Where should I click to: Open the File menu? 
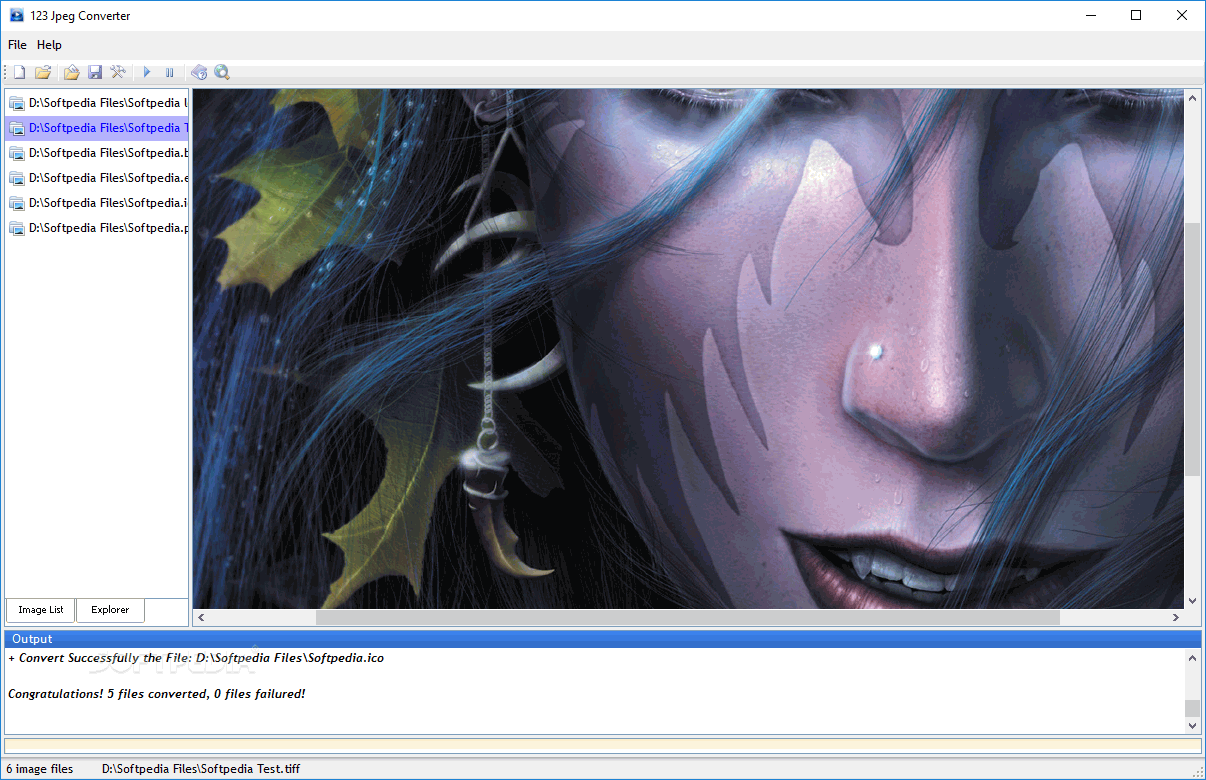[17, 45]
